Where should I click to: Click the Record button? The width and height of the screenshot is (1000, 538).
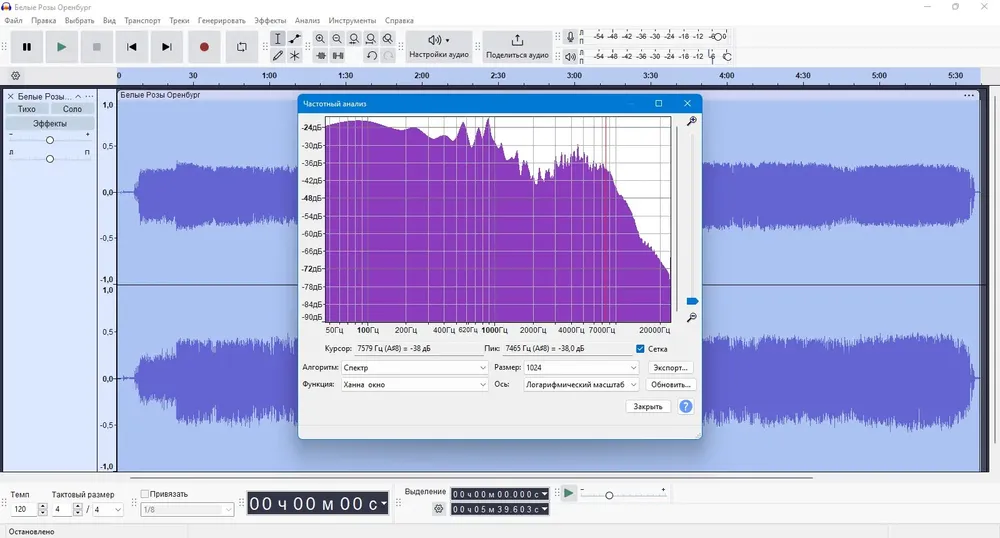tap(204, 47)
